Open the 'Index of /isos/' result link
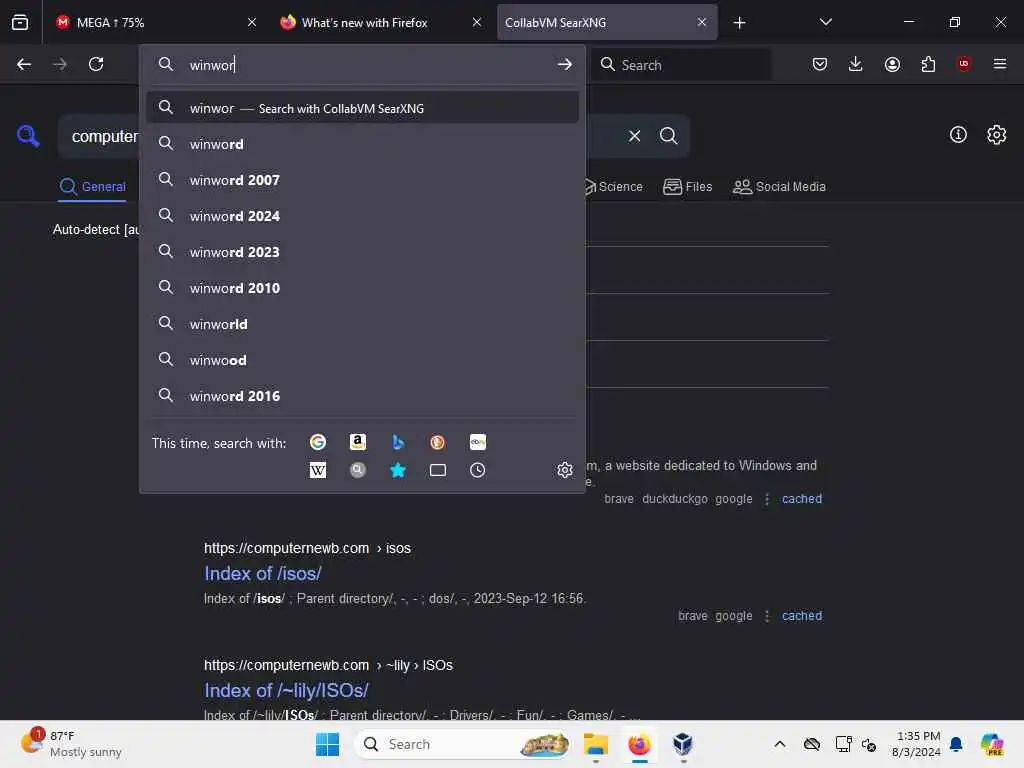The height and width of the screenshot is (768, 1024). point(263,573)
